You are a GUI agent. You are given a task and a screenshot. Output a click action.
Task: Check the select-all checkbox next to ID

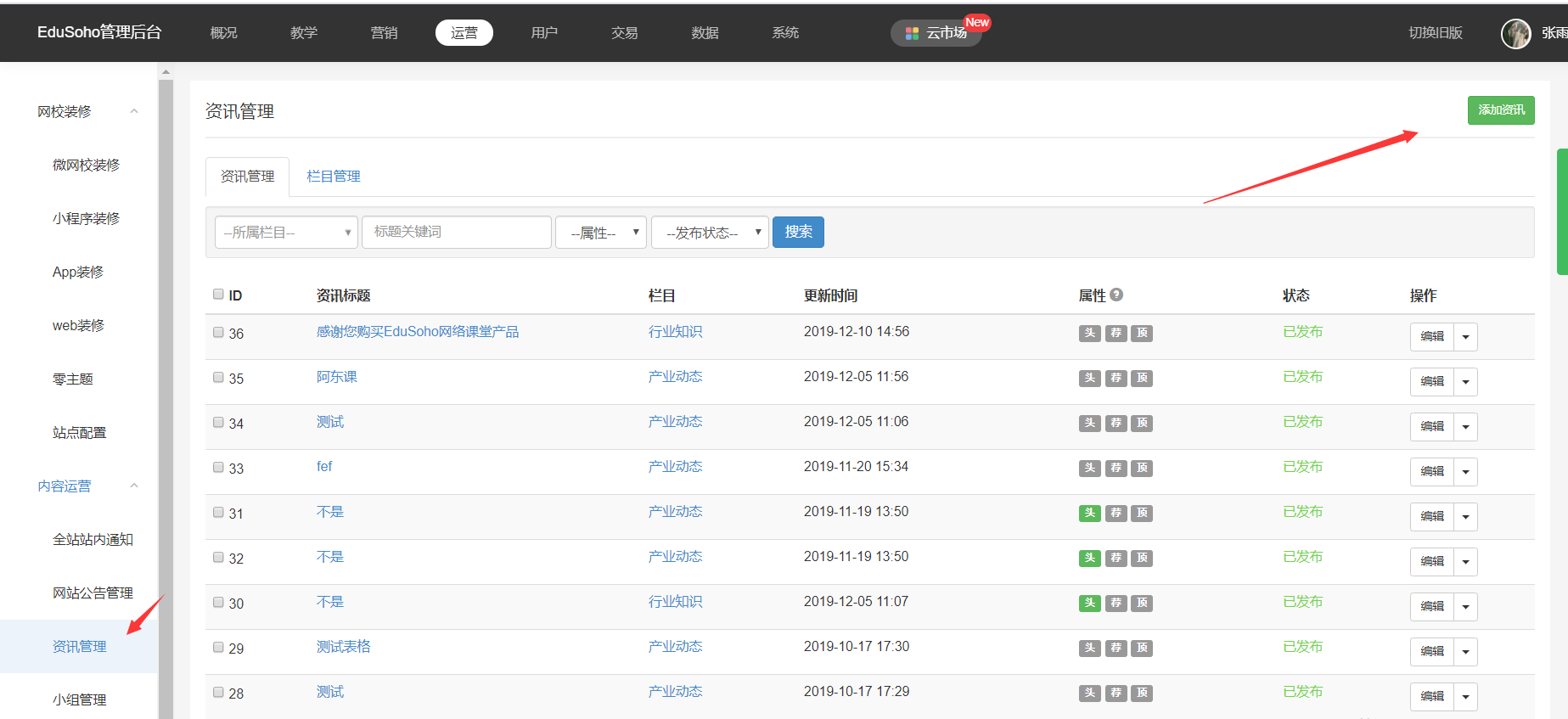coord(218,294)
